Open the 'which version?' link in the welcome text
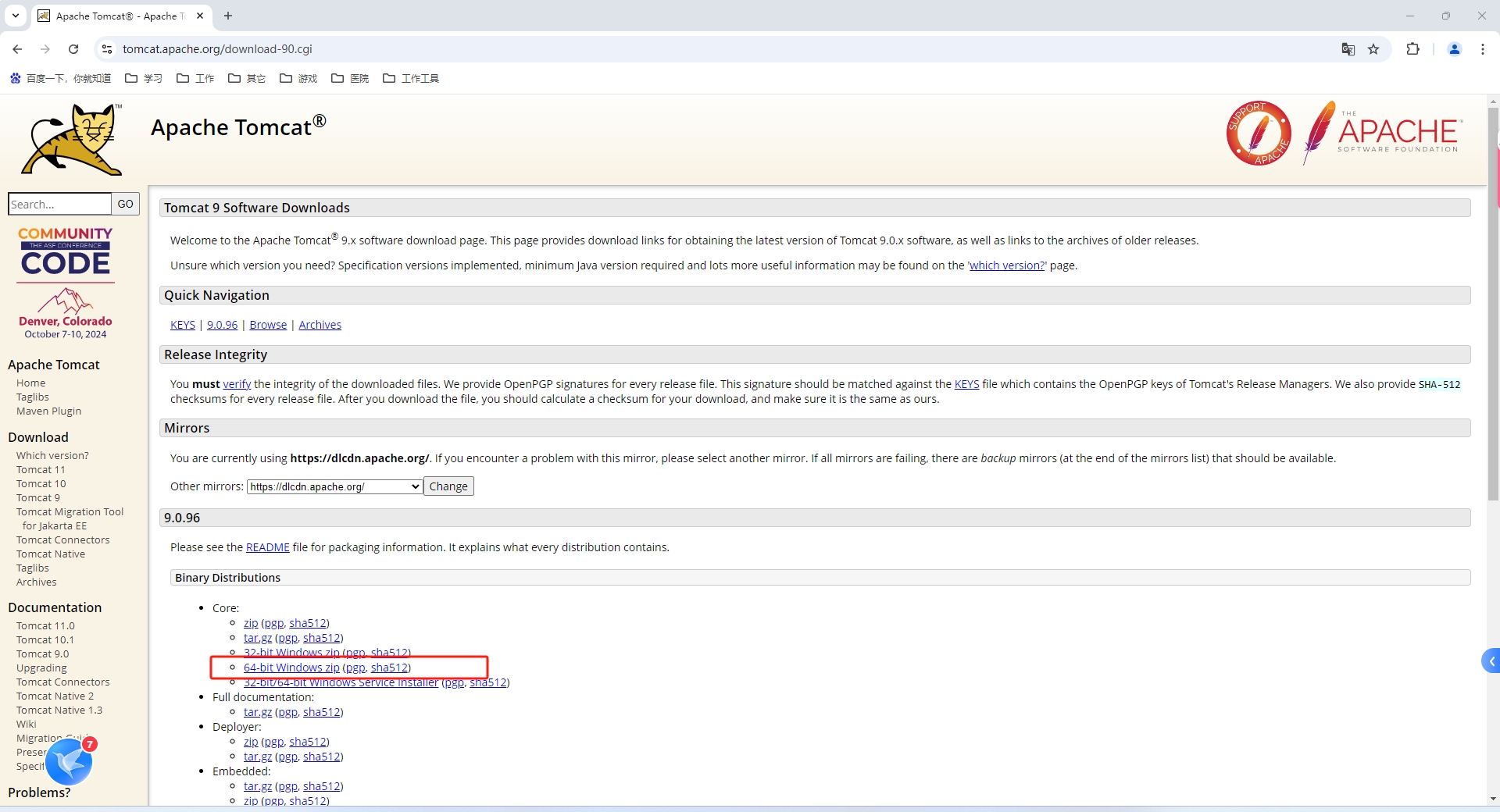 click(1007, 265)
